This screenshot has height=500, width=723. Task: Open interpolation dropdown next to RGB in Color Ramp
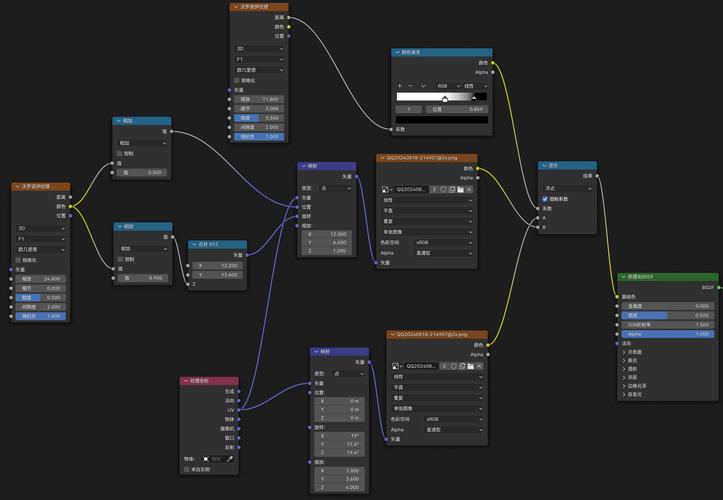(475, 86)
